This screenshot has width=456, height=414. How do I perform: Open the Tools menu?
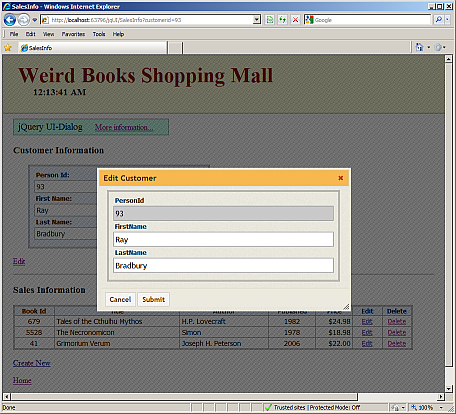click(99, 34)
